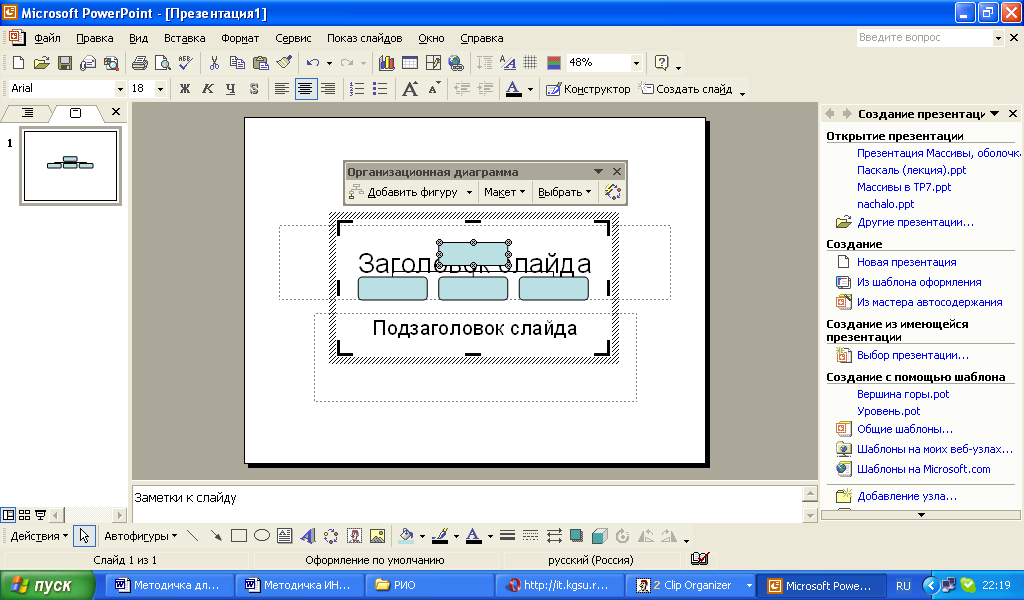Screen dimensions: 1024x600
Task: Use Format Painter brush
Action: coord(283,63)
